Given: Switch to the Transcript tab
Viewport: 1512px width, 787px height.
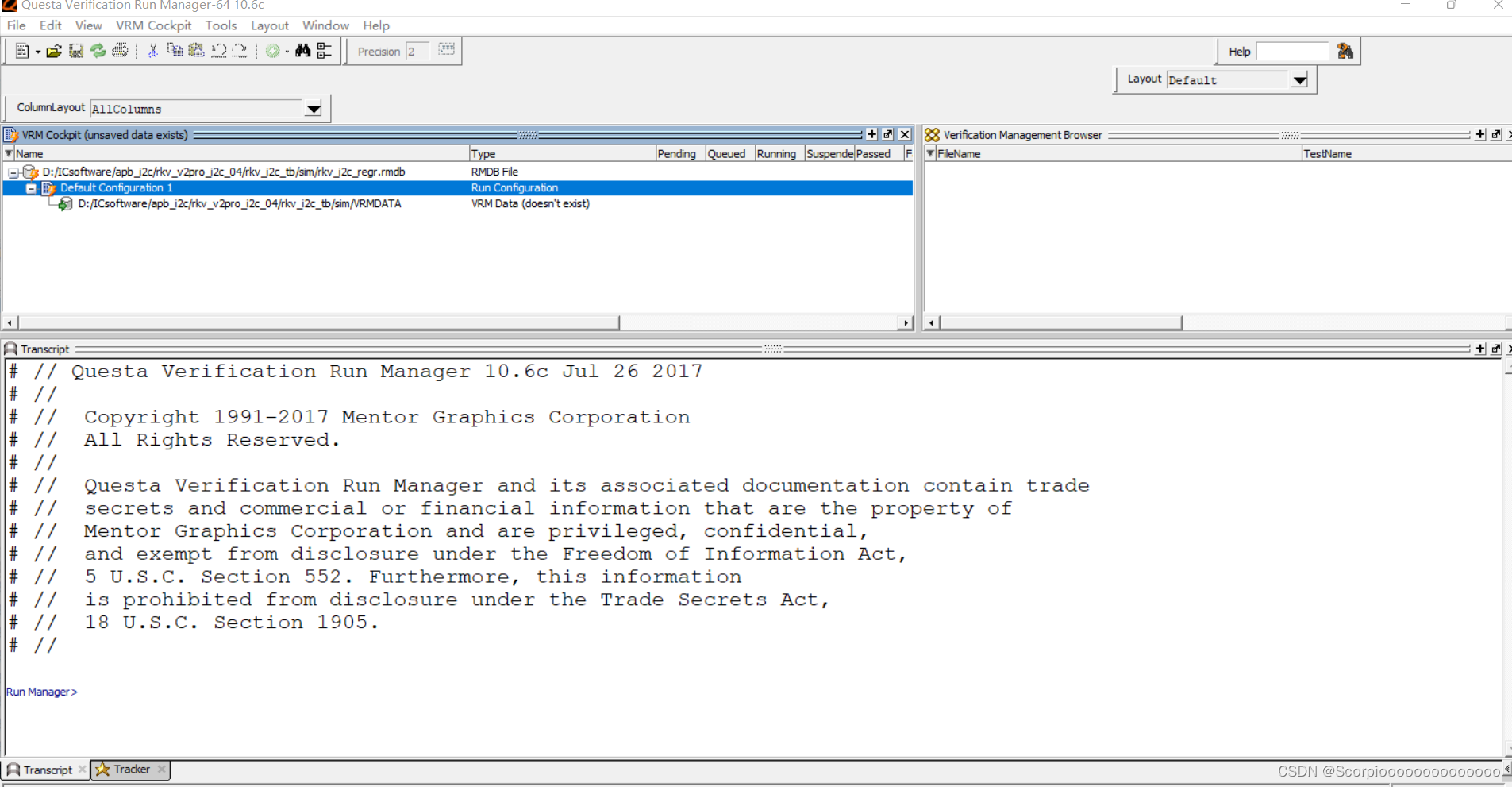Looking at the screenshot, I should (47, 770).
